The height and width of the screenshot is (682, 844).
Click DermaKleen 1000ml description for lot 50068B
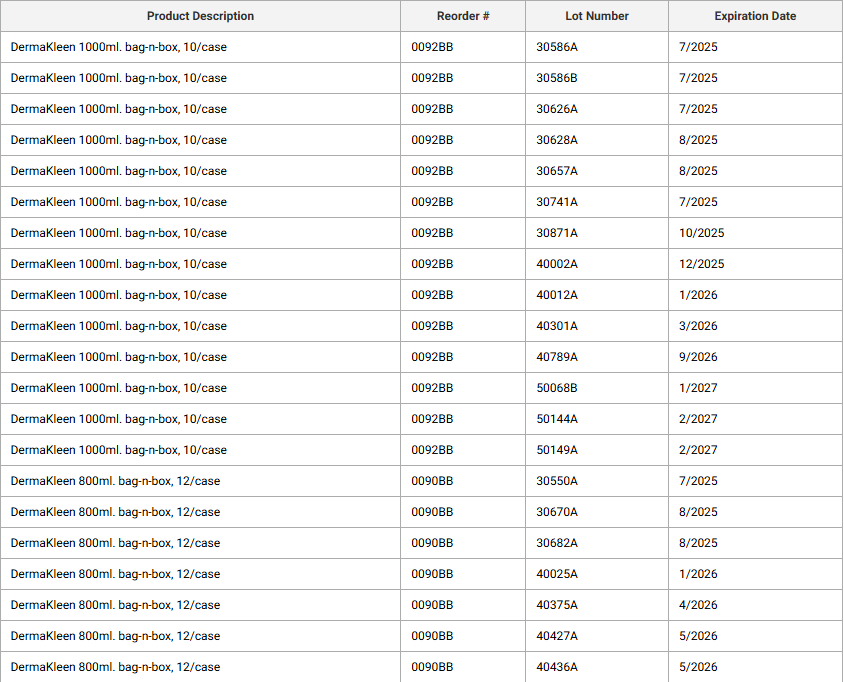tap(118, 388)
